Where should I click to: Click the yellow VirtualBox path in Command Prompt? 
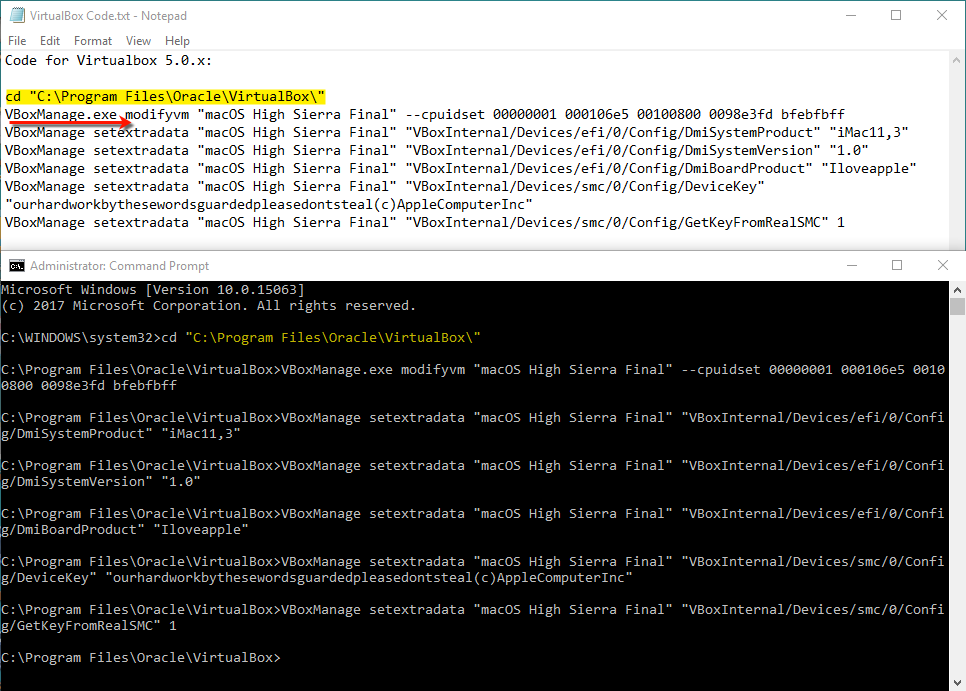333,337
